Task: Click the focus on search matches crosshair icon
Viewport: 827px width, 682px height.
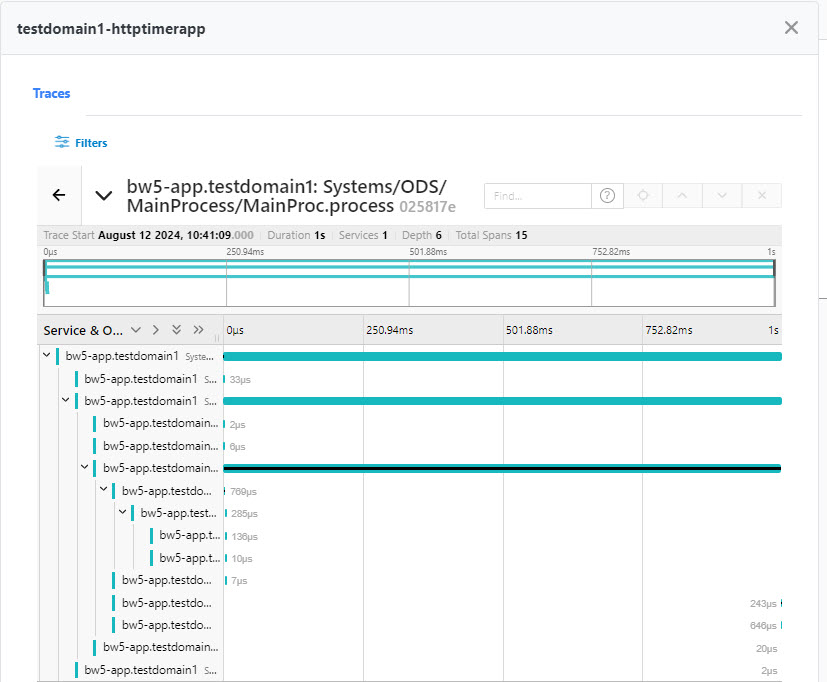Action: pyautogui.click(x=643, y=196)
